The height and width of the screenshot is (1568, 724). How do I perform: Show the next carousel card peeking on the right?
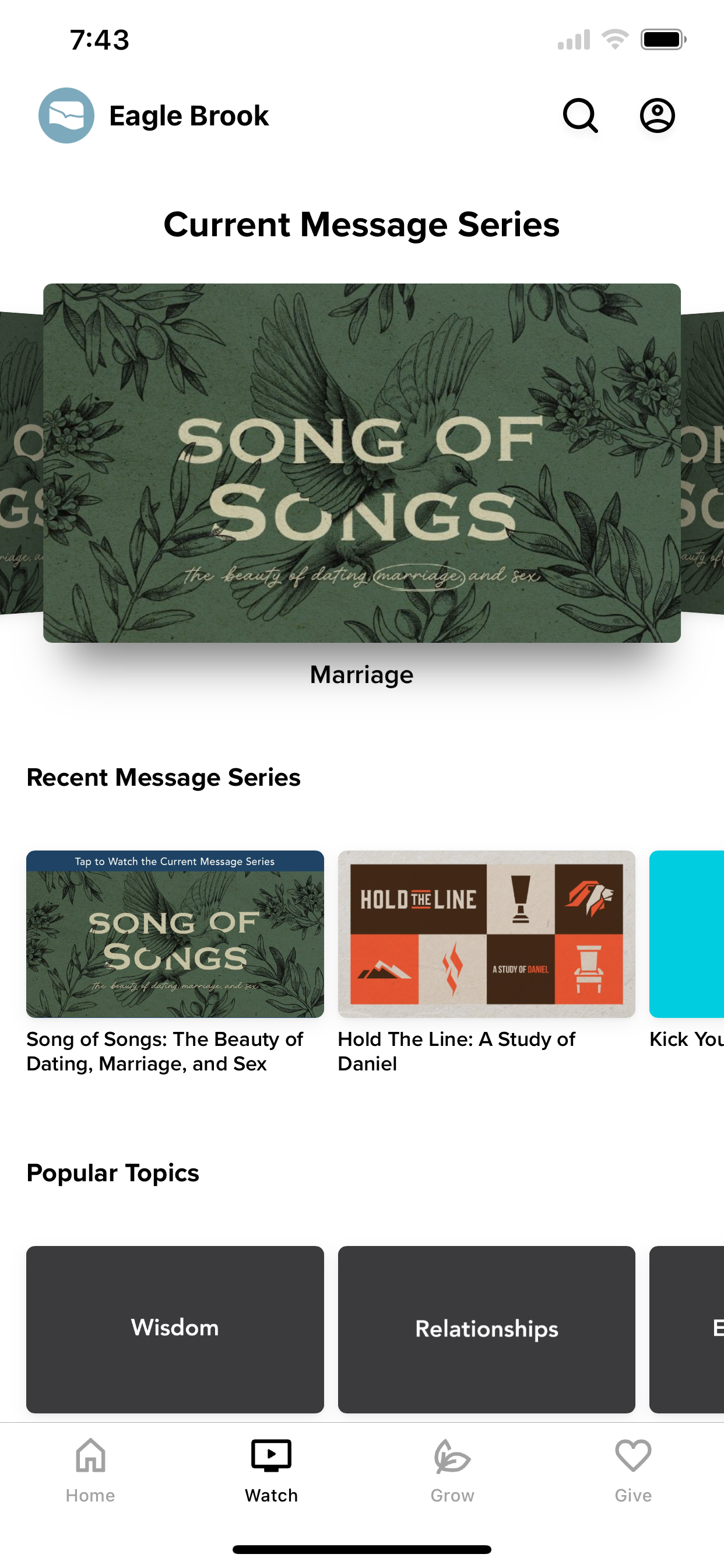tap(702, 463)
